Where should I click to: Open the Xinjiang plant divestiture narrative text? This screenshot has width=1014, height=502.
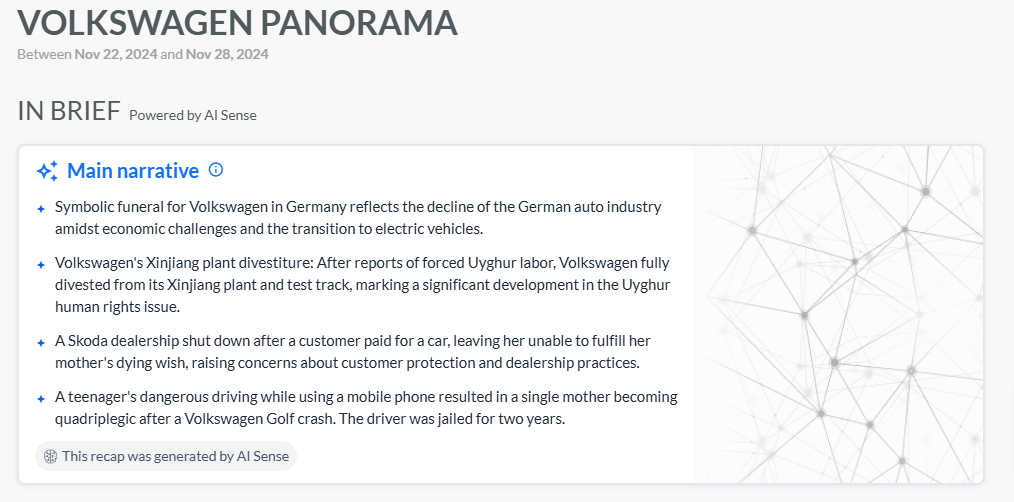click(361, 285)
